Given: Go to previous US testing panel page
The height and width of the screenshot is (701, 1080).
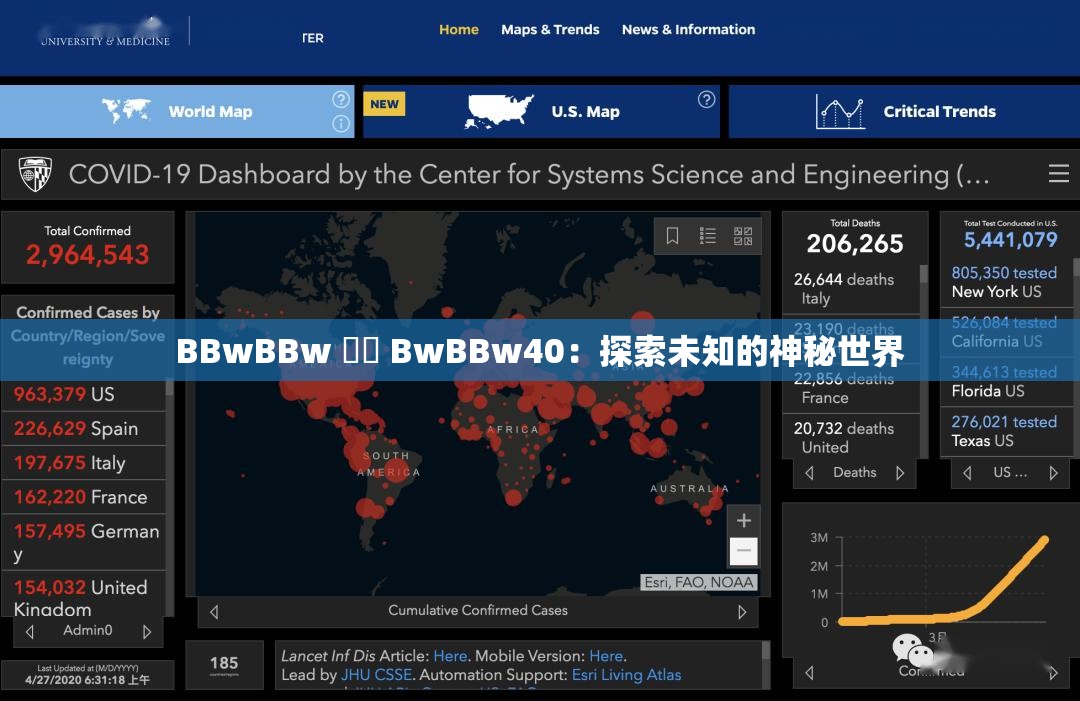Looking at the screenshot, I should coord(967,473).
